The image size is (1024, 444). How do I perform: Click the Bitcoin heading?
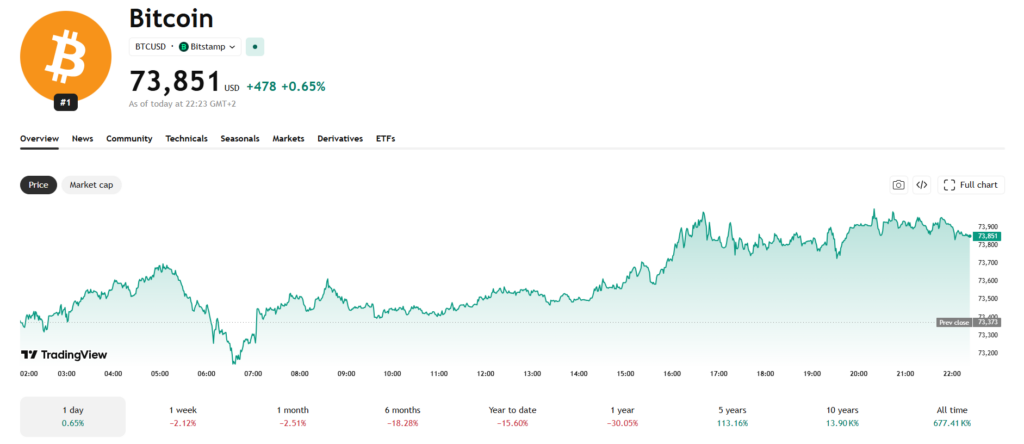[x=171, y=18]
